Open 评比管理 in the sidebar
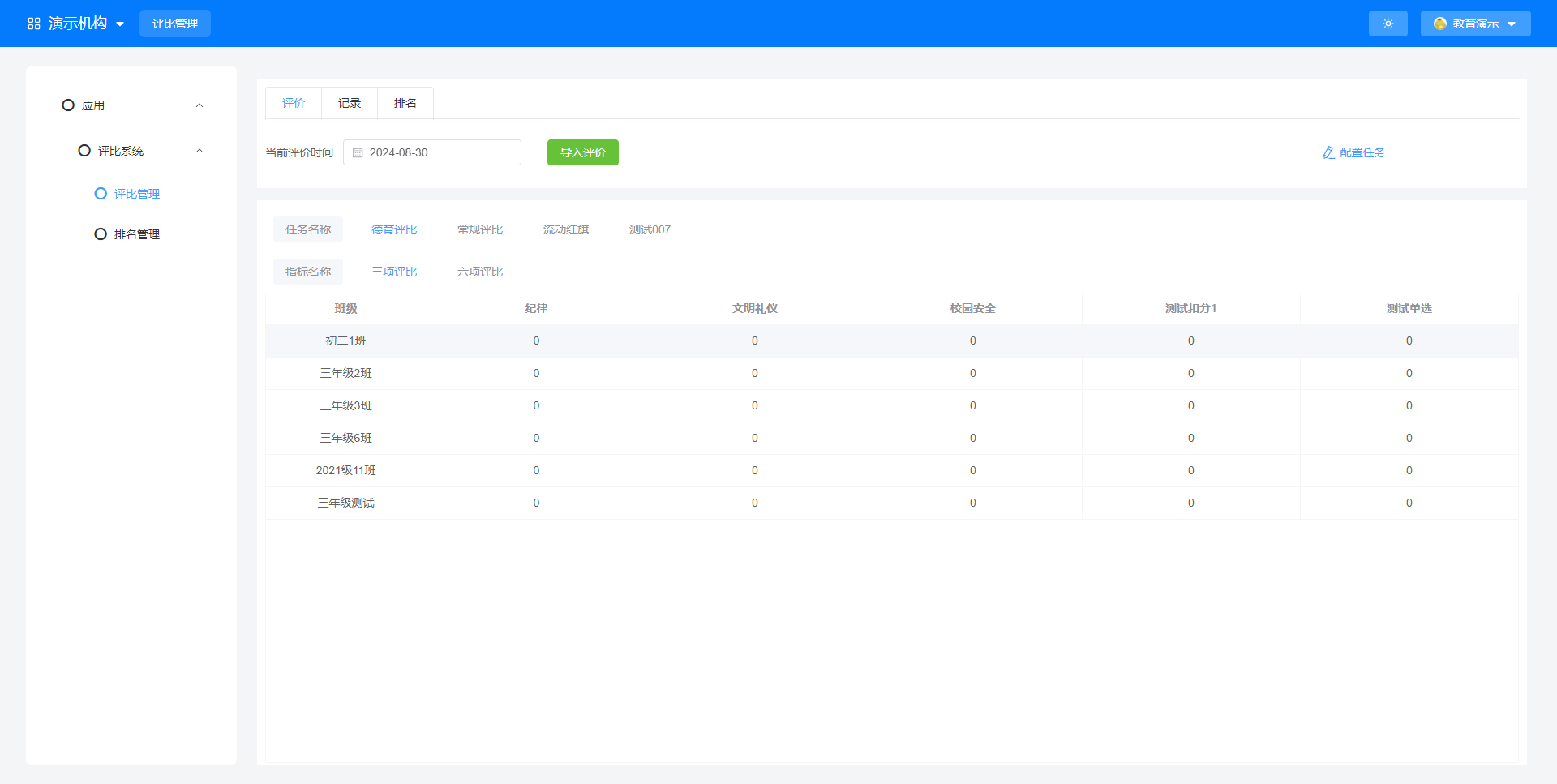The image size is (1557, 784). (x=137, y=194)
